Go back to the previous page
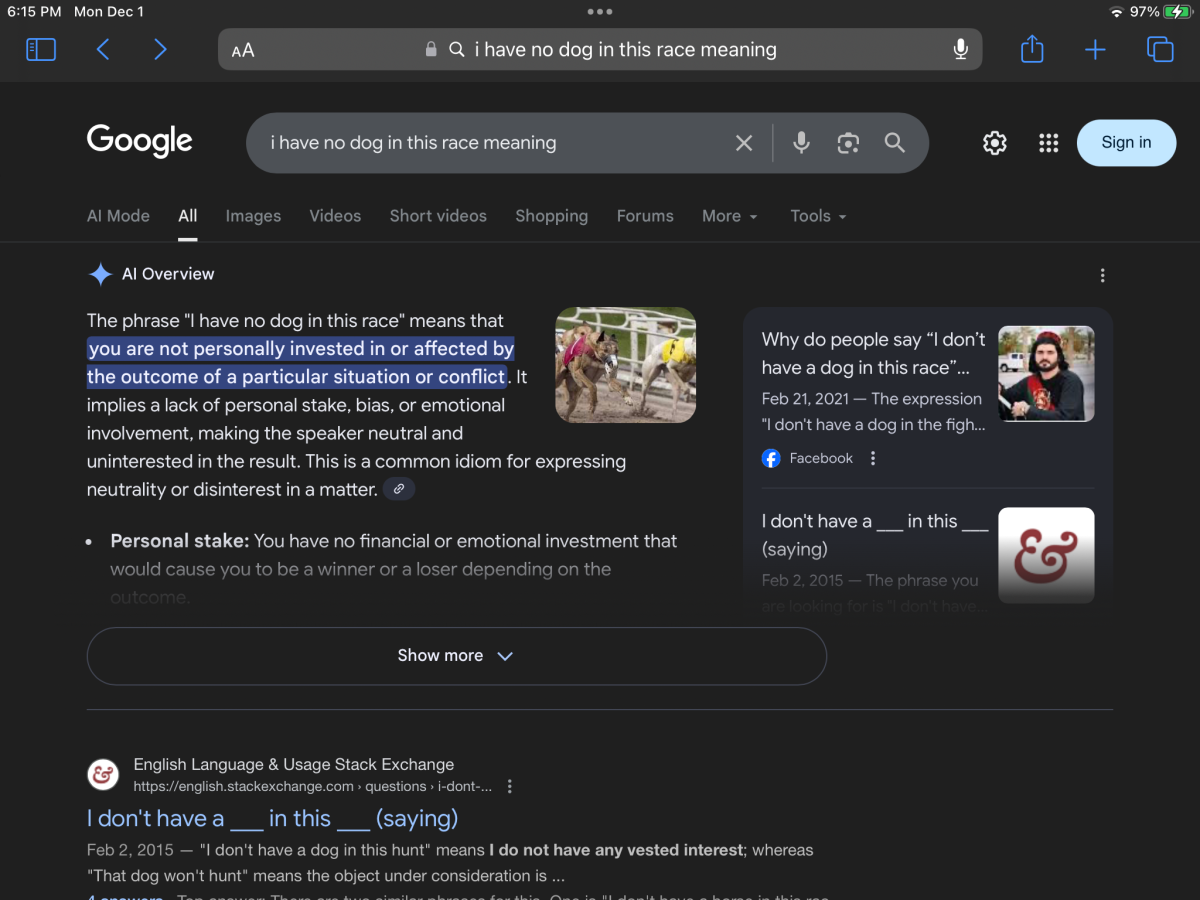The image size is (1200, 900). [102, 49]
